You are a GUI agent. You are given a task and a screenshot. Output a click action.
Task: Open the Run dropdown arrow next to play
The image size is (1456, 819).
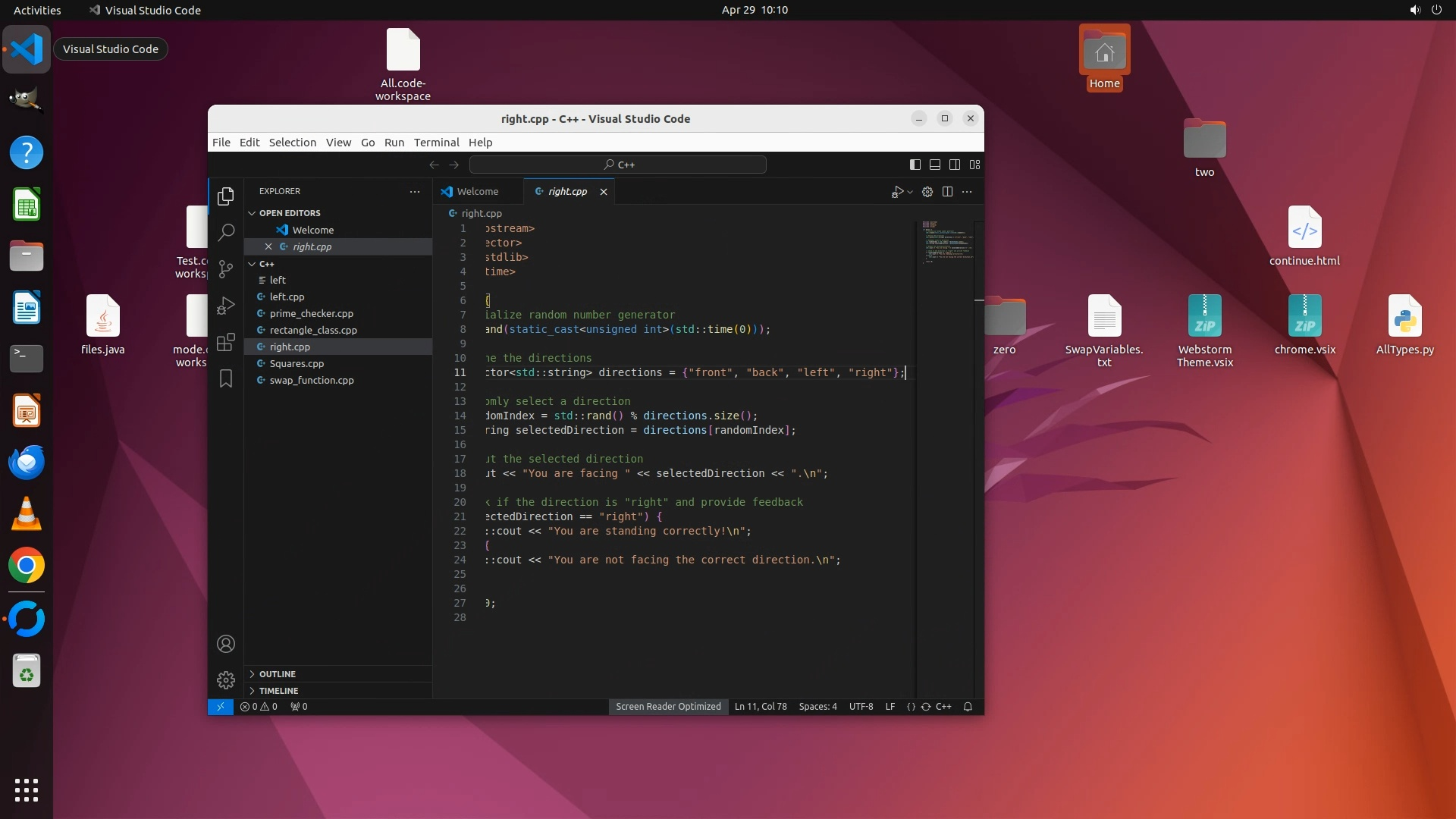coord(910,193)
